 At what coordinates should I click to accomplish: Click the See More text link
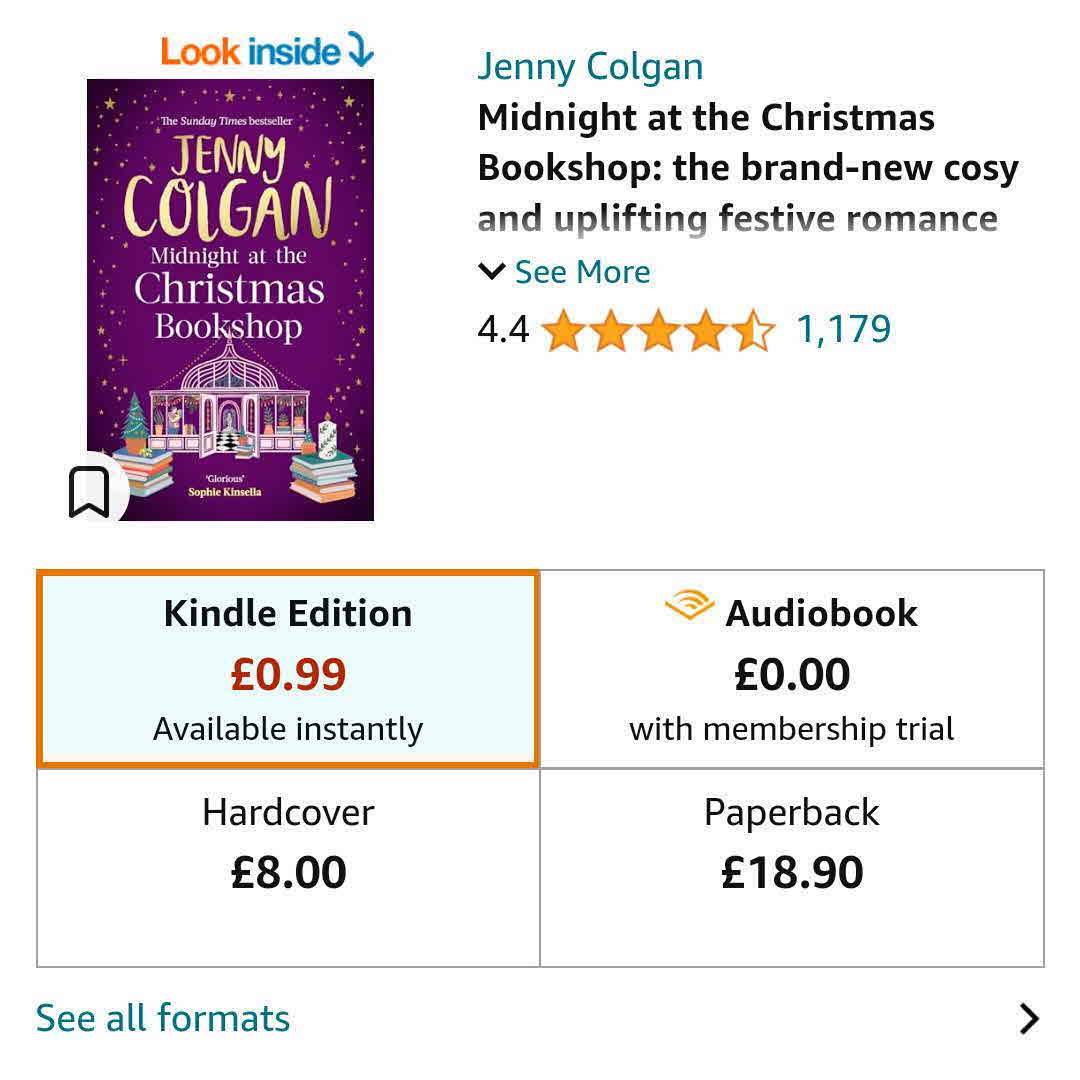[582, 272]
